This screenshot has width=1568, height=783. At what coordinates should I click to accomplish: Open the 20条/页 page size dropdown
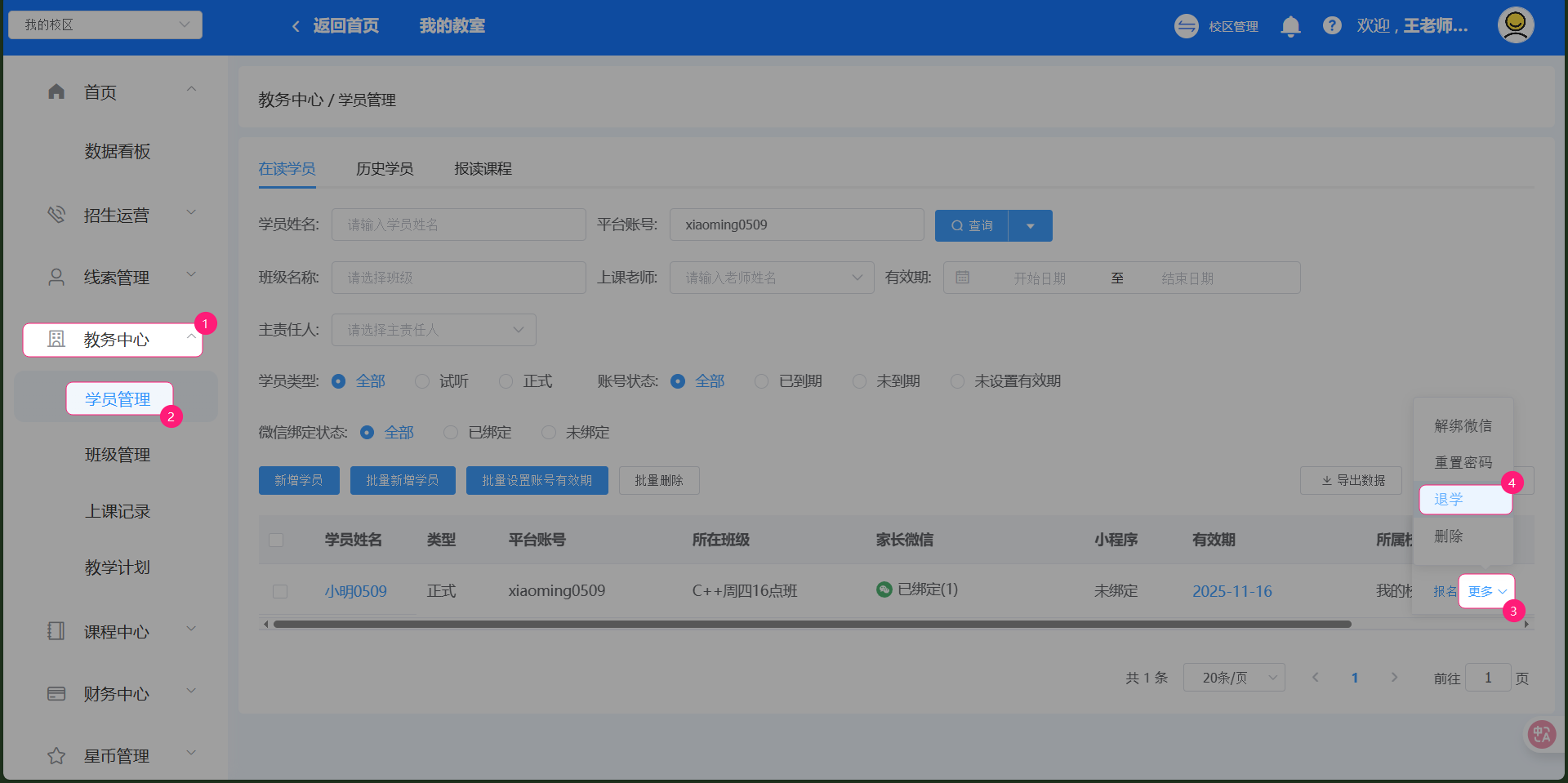[1233, 678]
